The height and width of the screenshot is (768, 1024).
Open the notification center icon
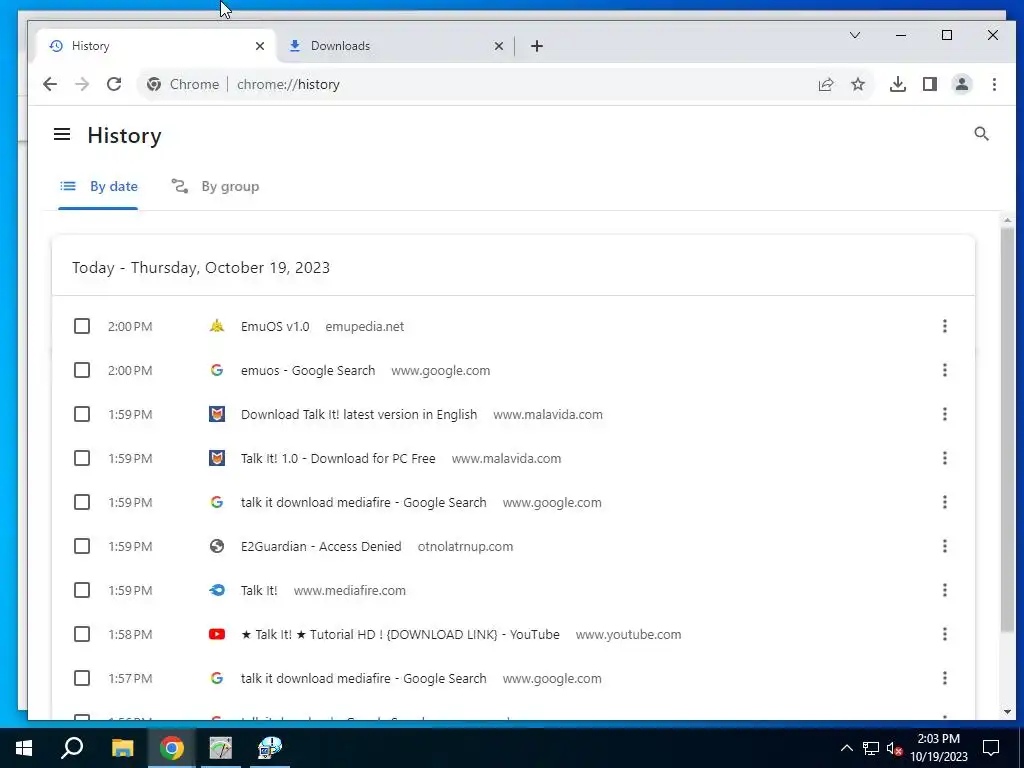991,748
